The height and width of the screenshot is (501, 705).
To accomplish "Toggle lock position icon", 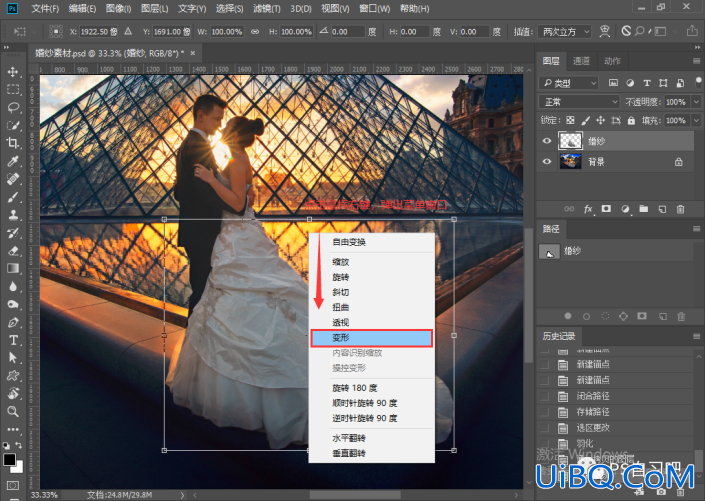I will tap(600, 120).
